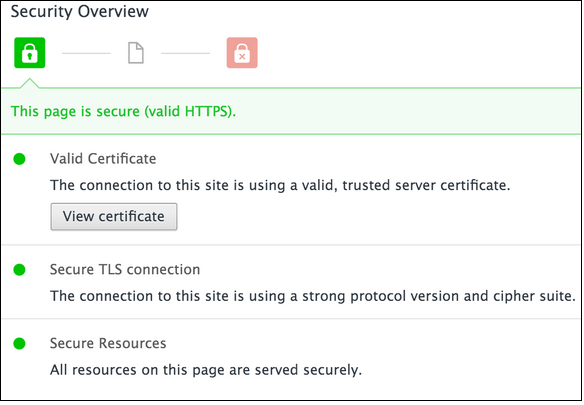Click the red insecure padlock icon
The image size is (584, 405).
click(242, 53)
